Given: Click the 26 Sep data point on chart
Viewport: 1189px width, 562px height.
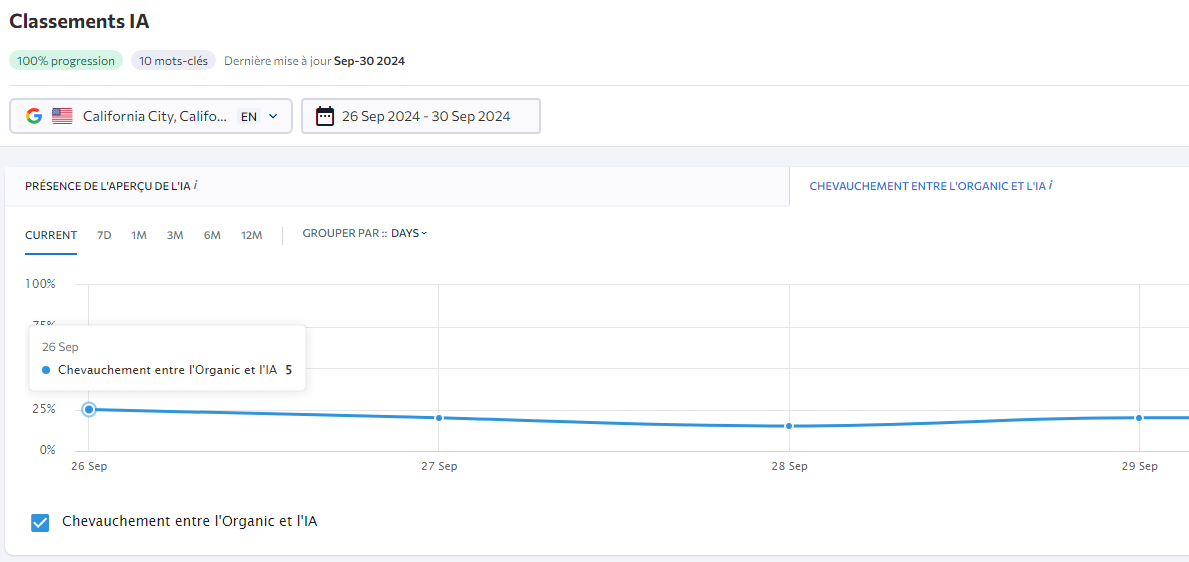Looking at the screenshot, I should pyautogui.click(x=89, y=409).
